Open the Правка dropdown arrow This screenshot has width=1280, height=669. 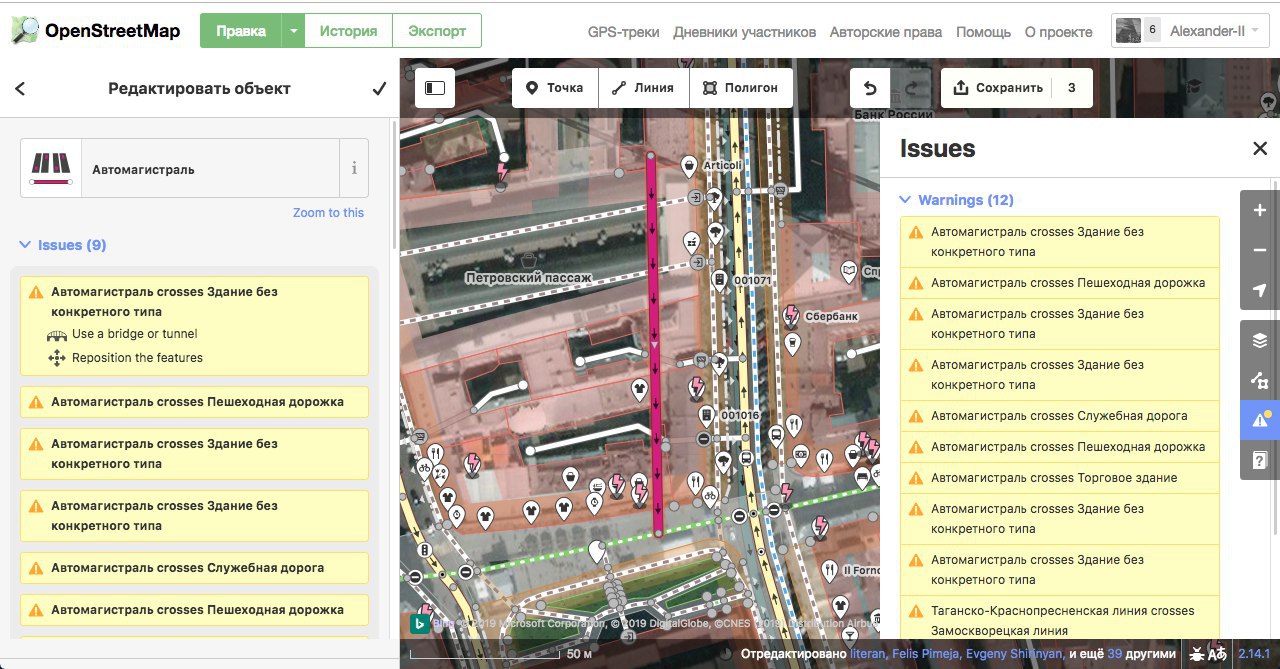pos(293,31)
